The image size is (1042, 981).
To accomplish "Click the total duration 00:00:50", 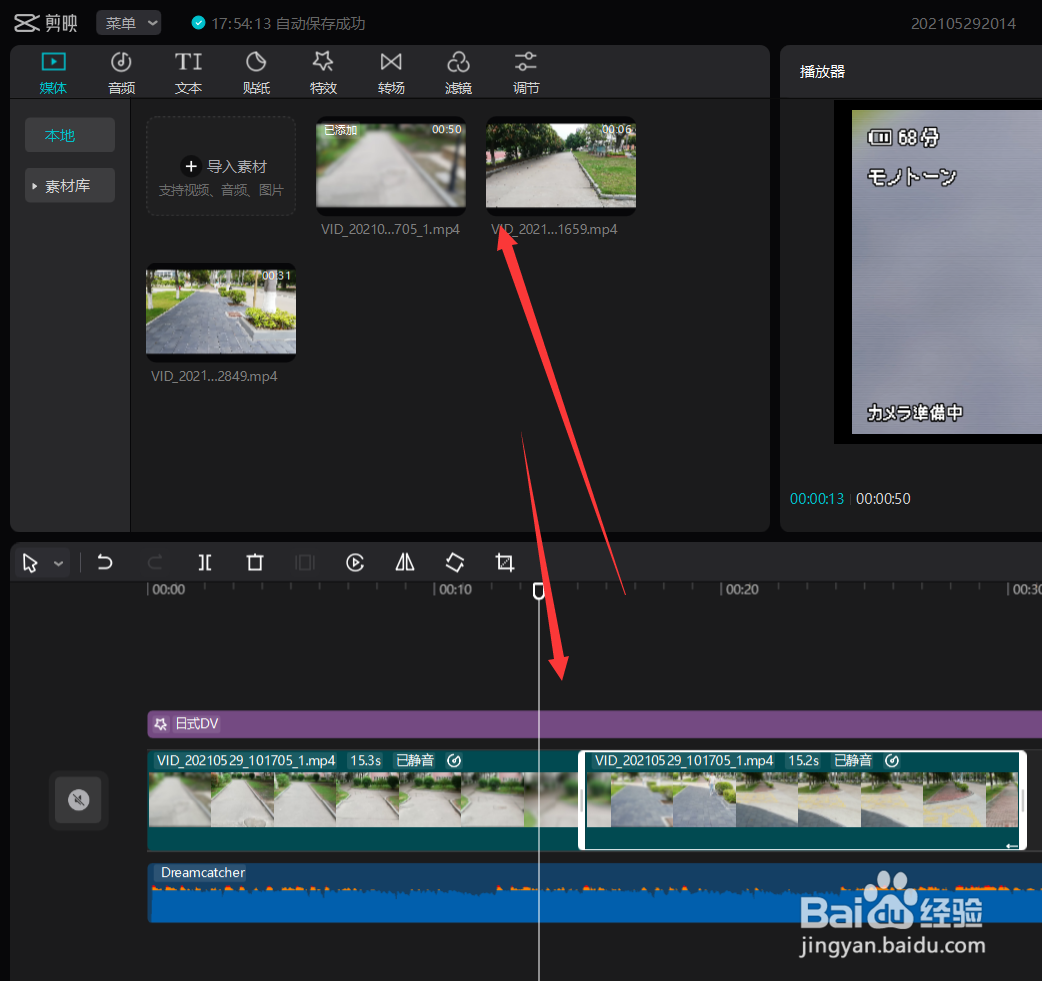I will point(883,498).
